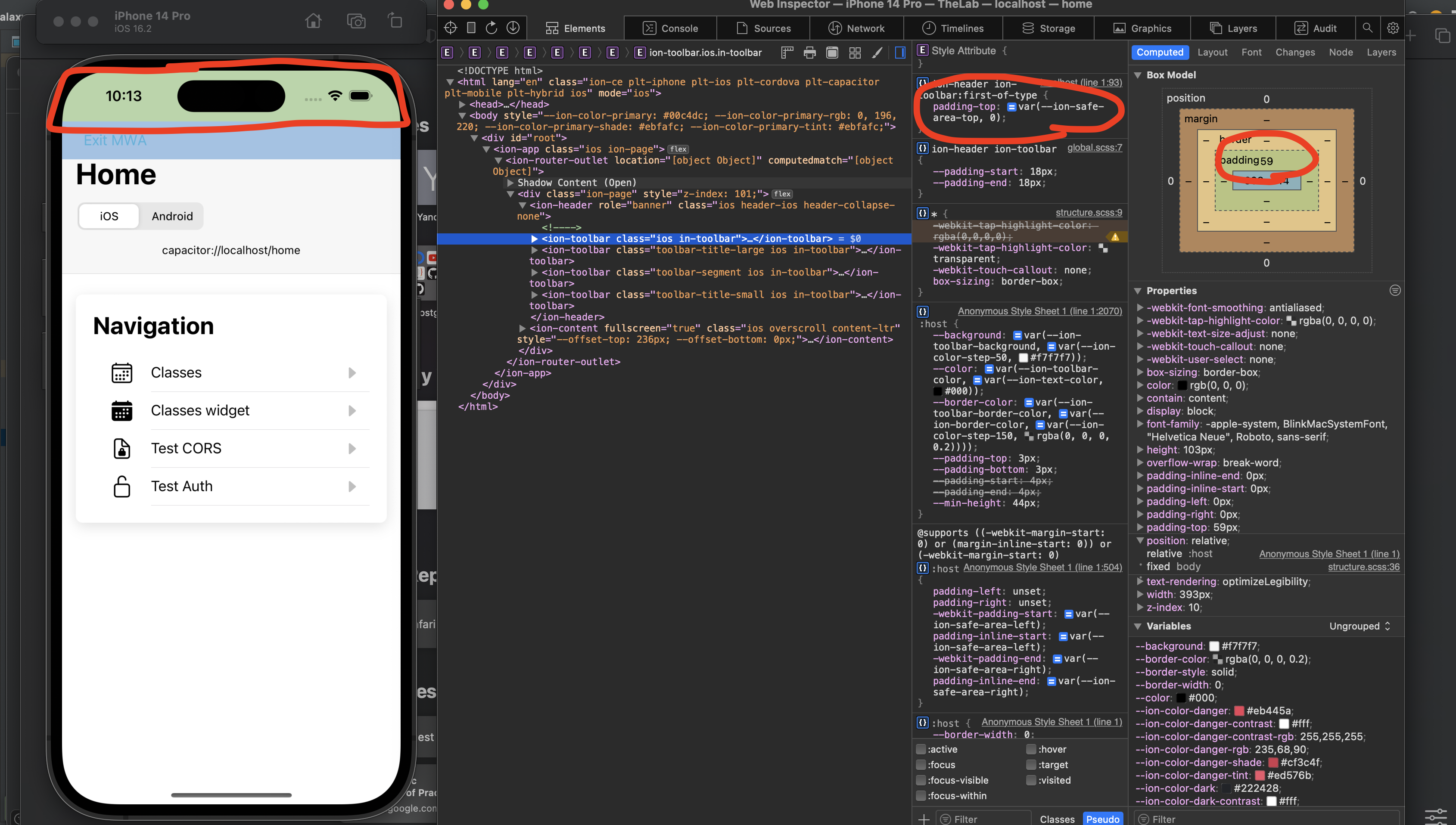Screen dimensions: 1456x825
Task: Take a simulator screenshot with camera icon
Action: tap(356, 22)
